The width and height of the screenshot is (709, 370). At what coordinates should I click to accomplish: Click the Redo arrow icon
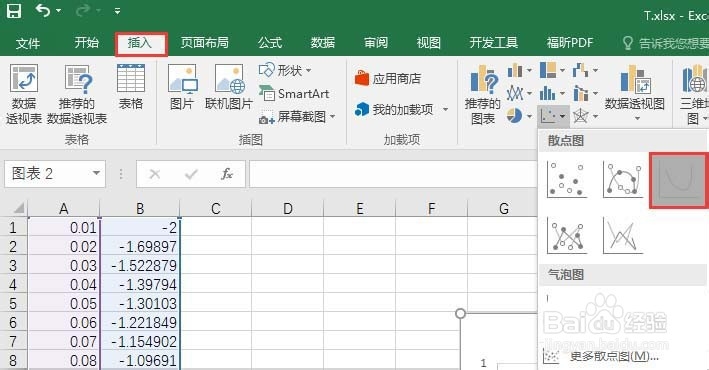click(84, 10)
